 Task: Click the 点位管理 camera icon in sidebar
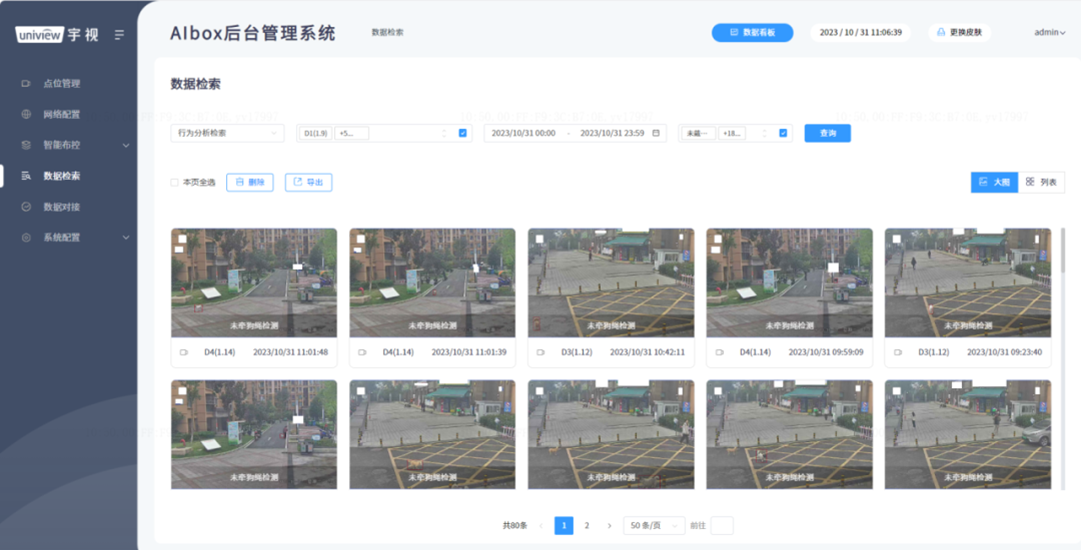pyautogui.click(x=26, y=84)
